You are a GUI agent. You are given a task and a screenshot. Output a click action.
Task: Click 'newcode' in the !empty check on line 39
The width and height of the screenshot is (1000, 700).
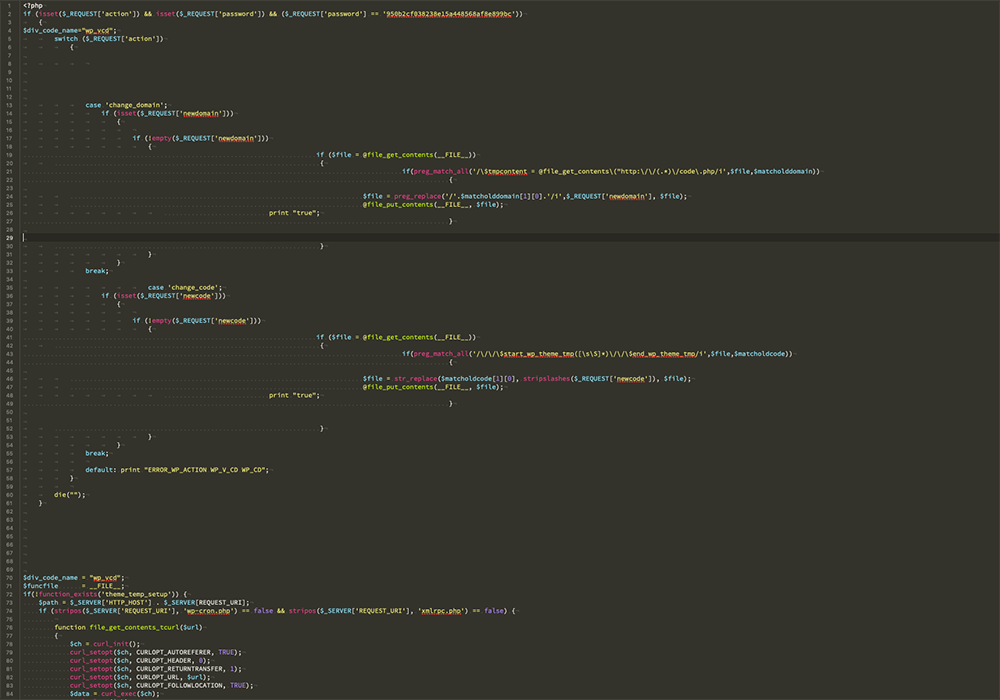tap(232, 320)
